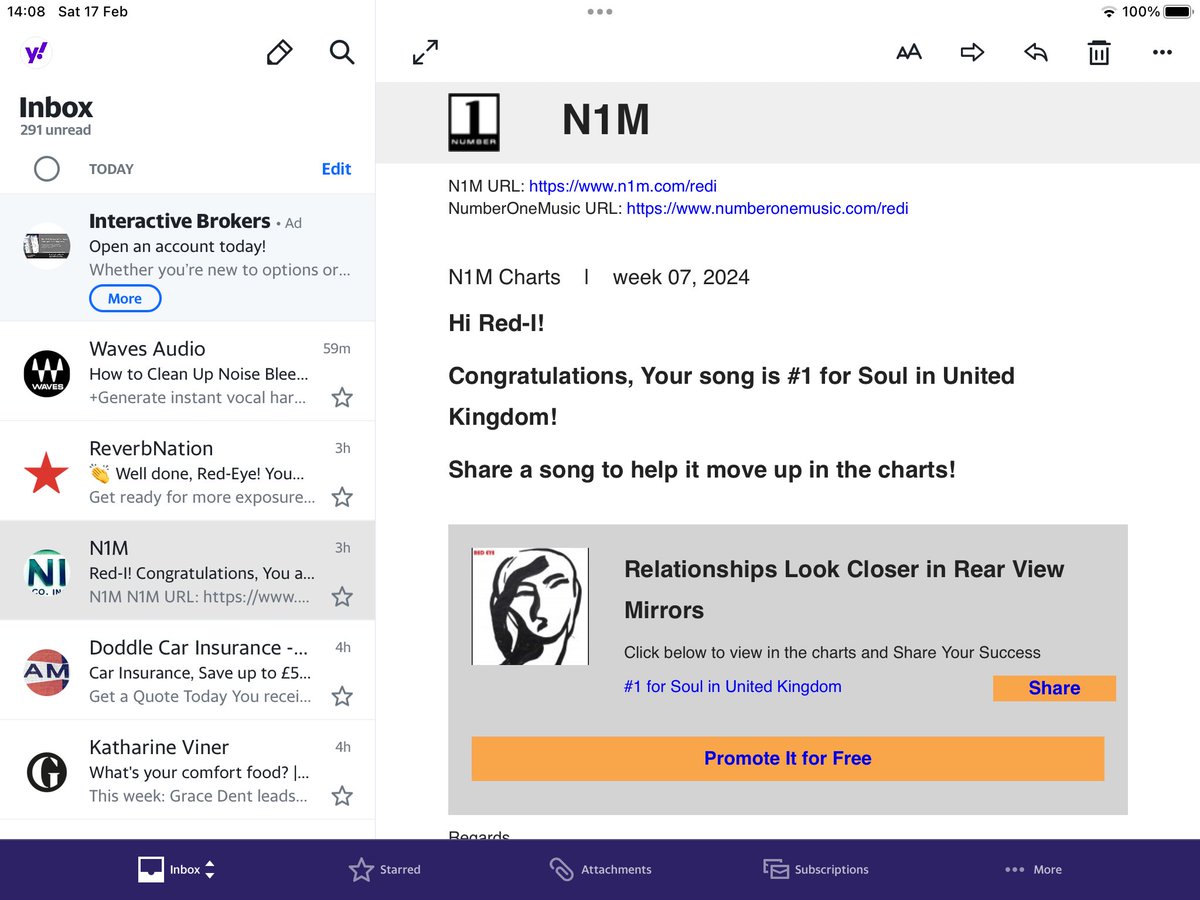Star the ReverbNation email
The width and height of the screenshot is (1200, 900).
(x=342, y=497)
